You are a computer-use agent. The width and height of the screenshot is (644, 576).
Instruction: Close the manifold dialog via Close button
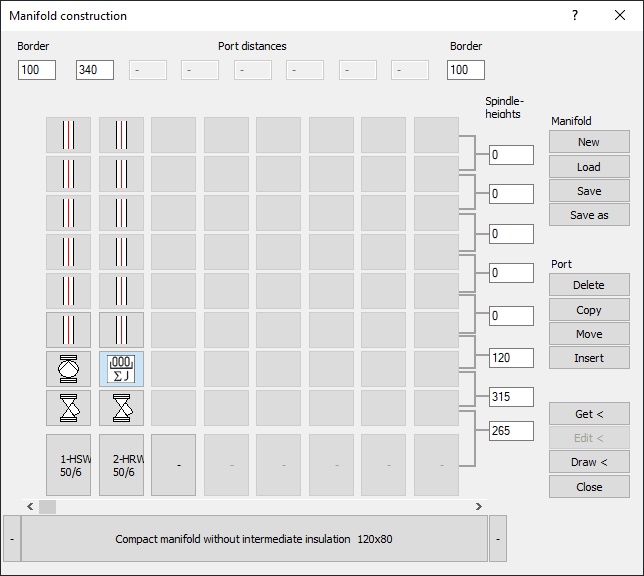589,487
